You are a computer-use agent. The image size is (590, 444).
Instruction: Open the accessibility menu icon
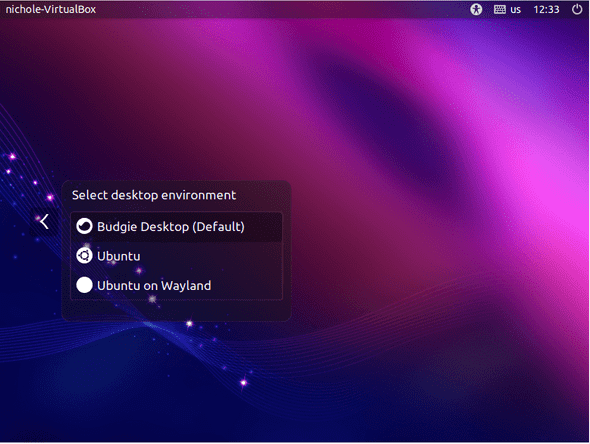pos(476,9)
